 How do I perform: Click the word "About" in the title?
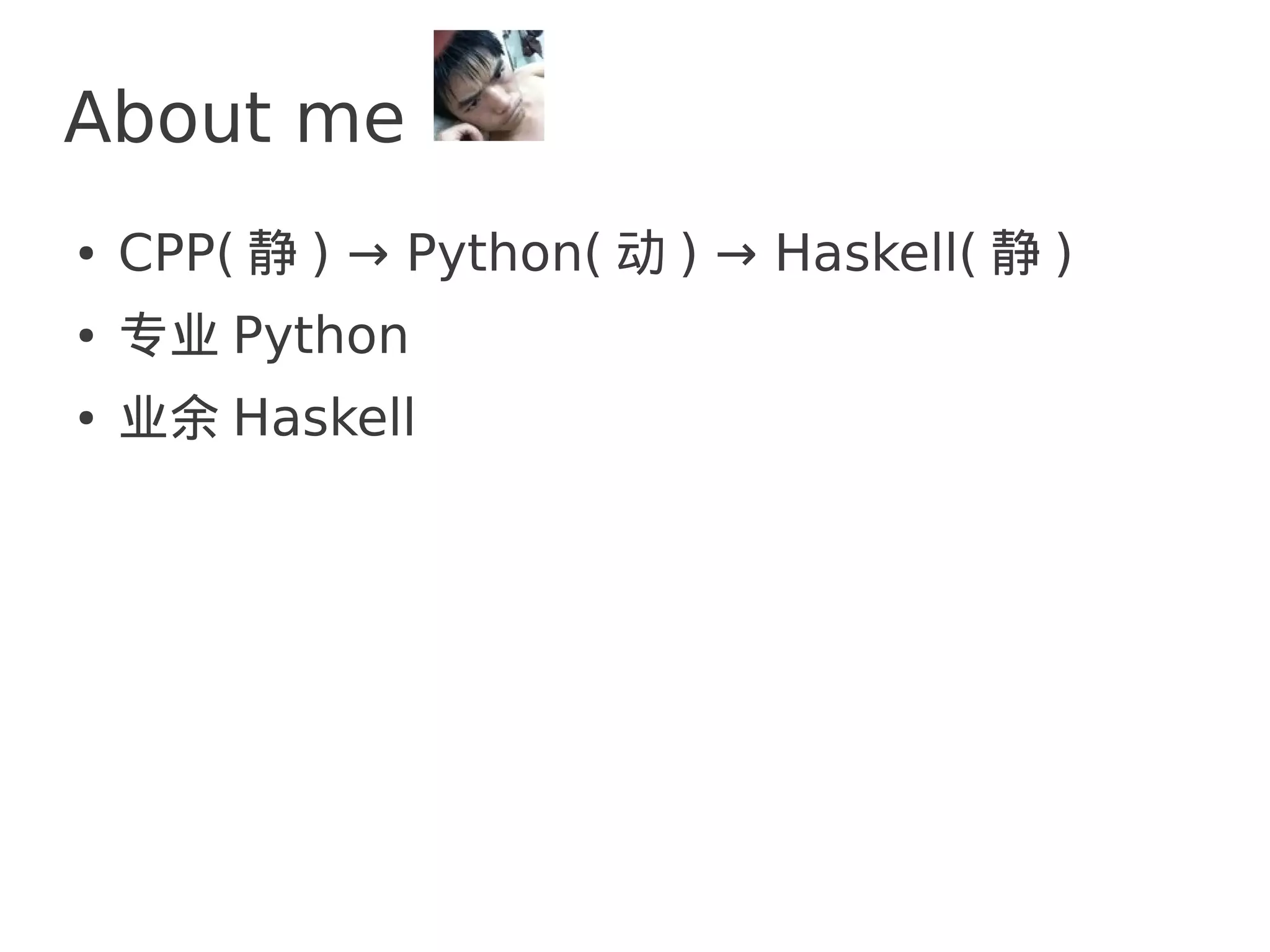(167, 118)
